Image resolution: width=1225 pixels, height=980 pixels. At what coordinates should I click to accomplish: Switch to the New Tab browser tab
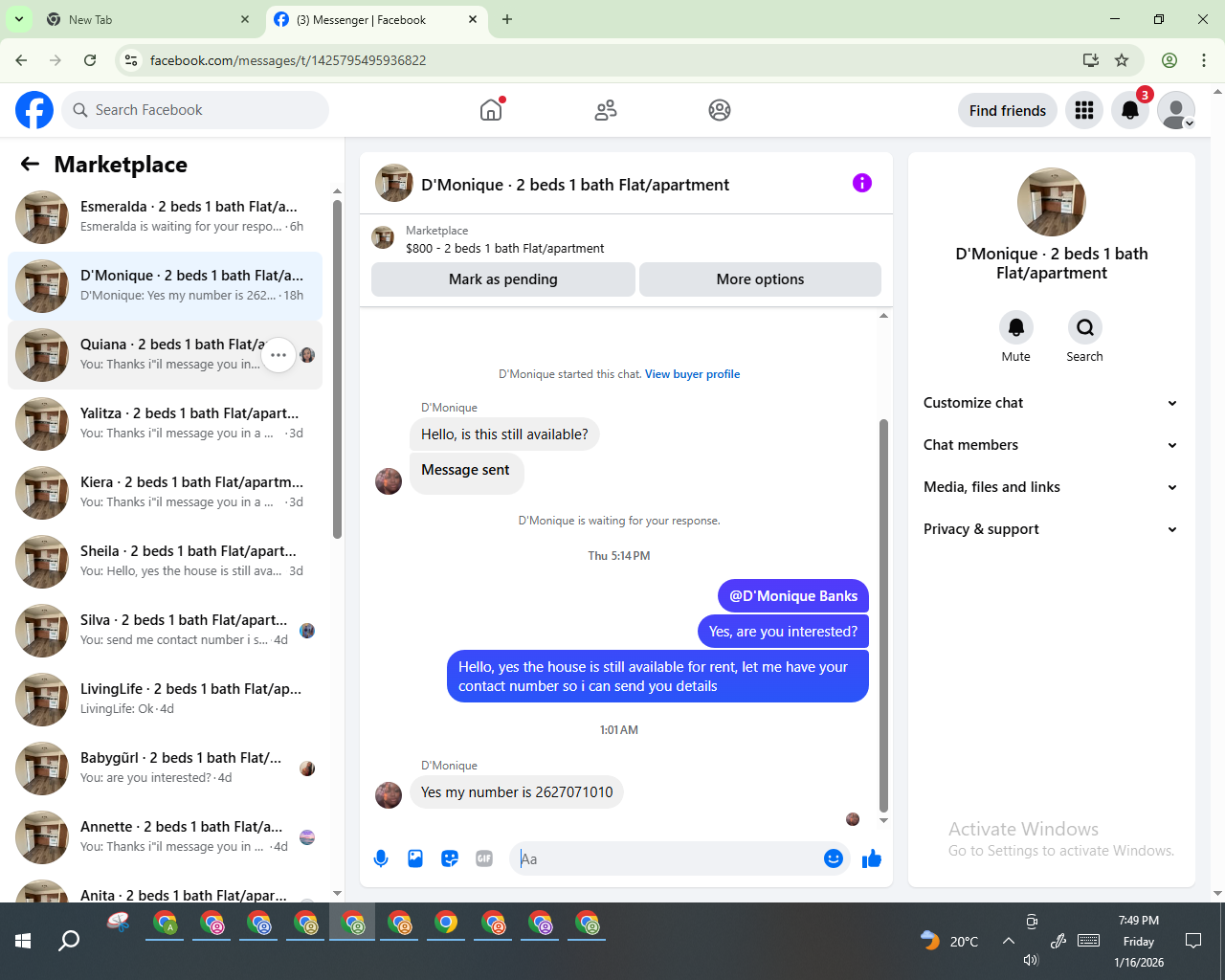click(x=147, y=19)
